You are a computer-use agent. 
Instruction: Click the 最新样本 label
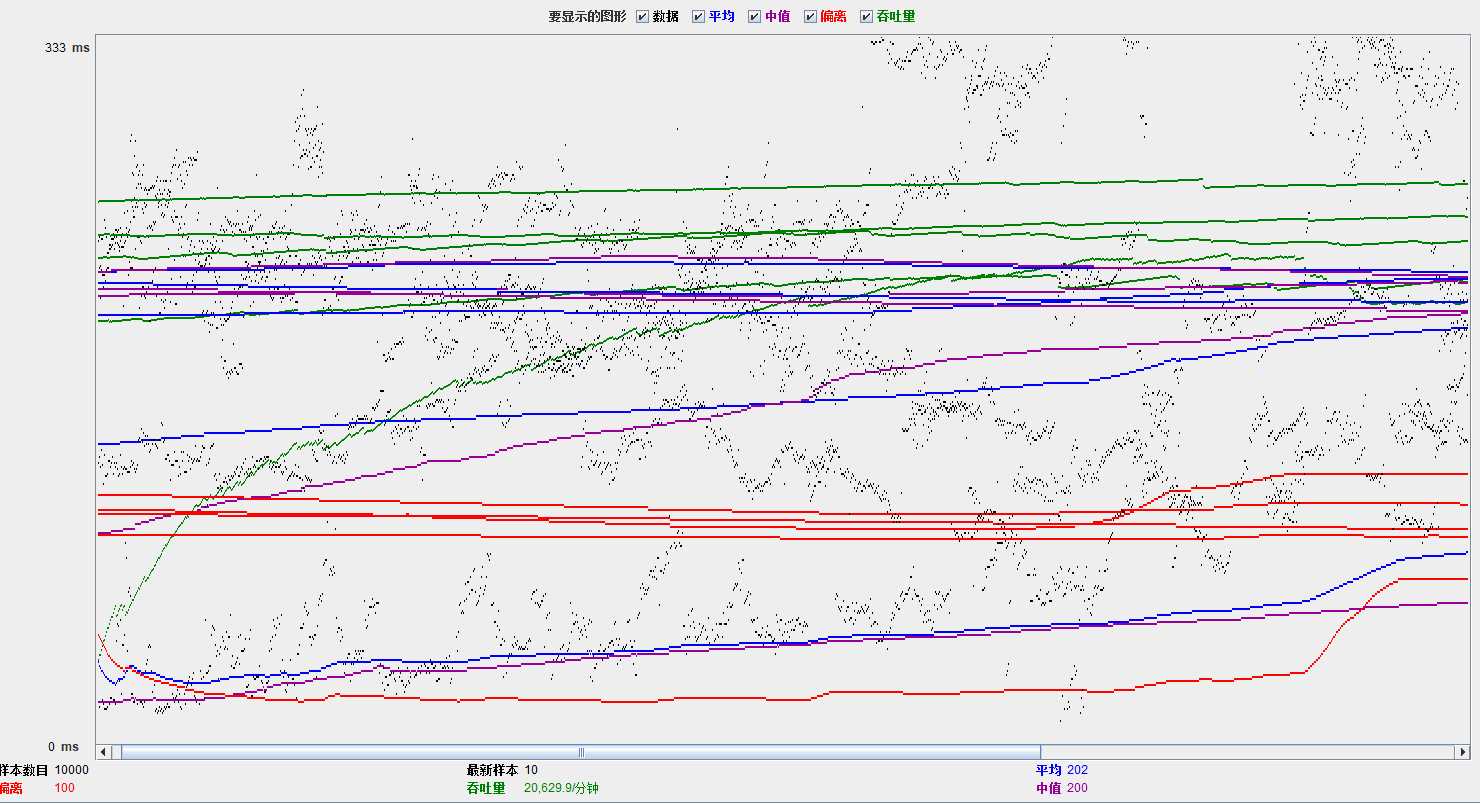[492, 770]
